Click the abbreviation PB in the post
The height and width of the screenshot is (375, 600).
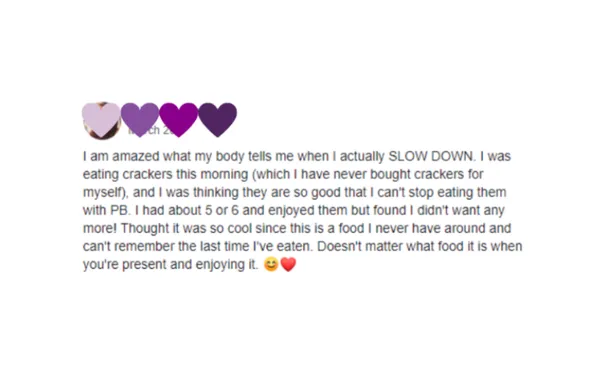pyautogui.click(x=119, y=210)
